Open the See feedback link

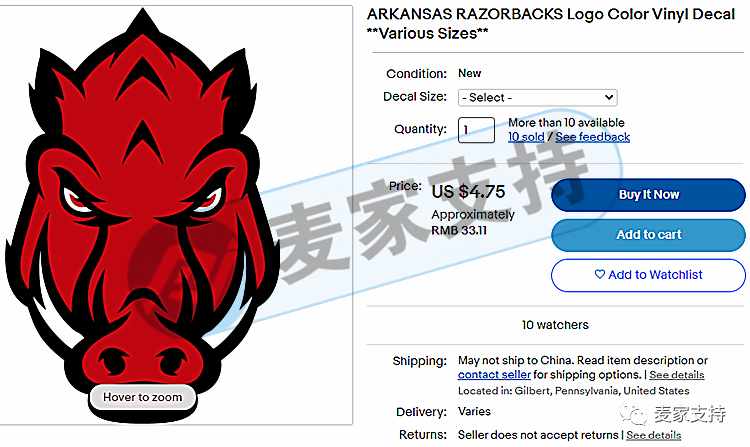coord(593,137)
